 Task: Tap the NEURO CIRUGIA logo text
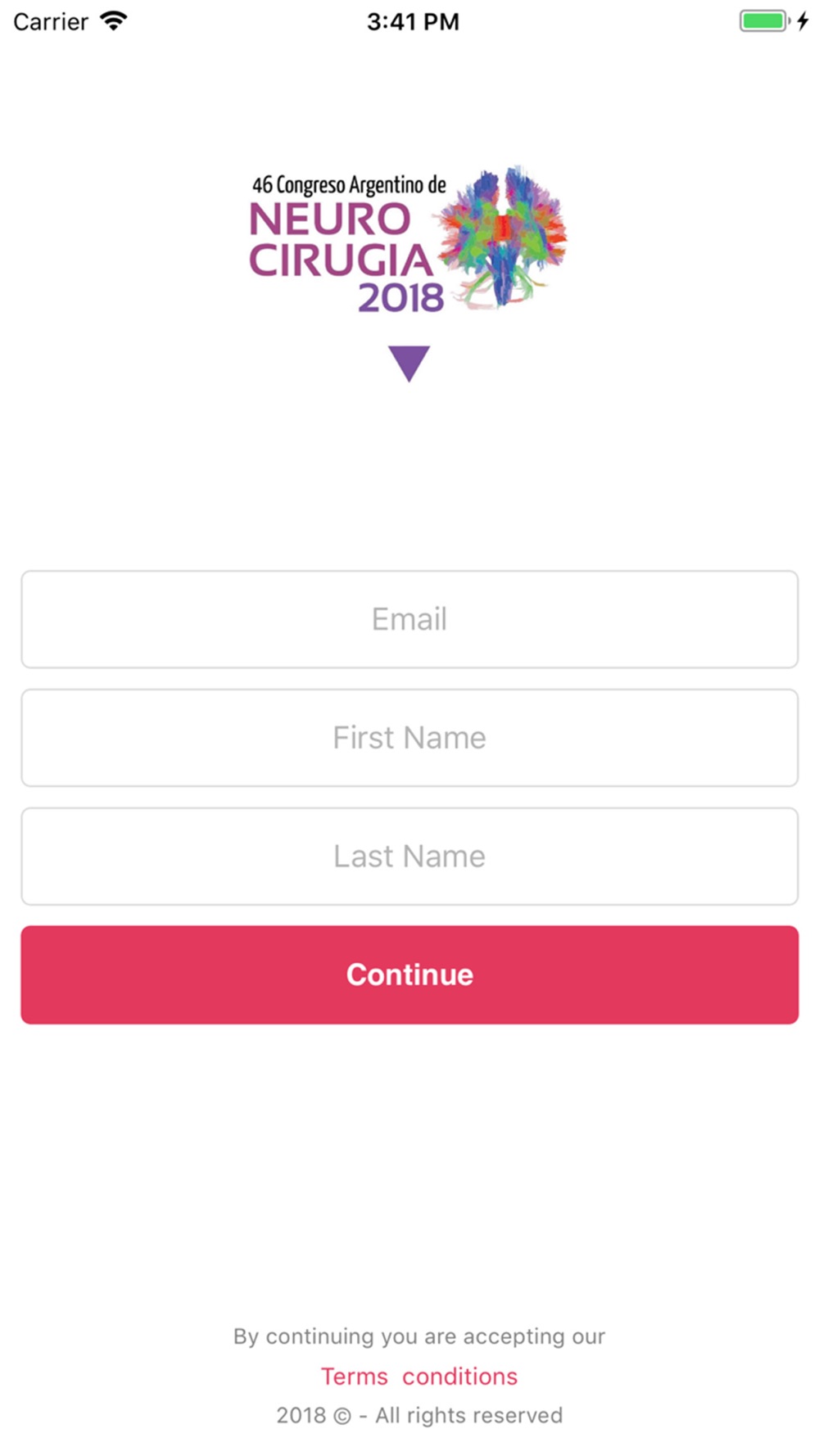point(340,240)
